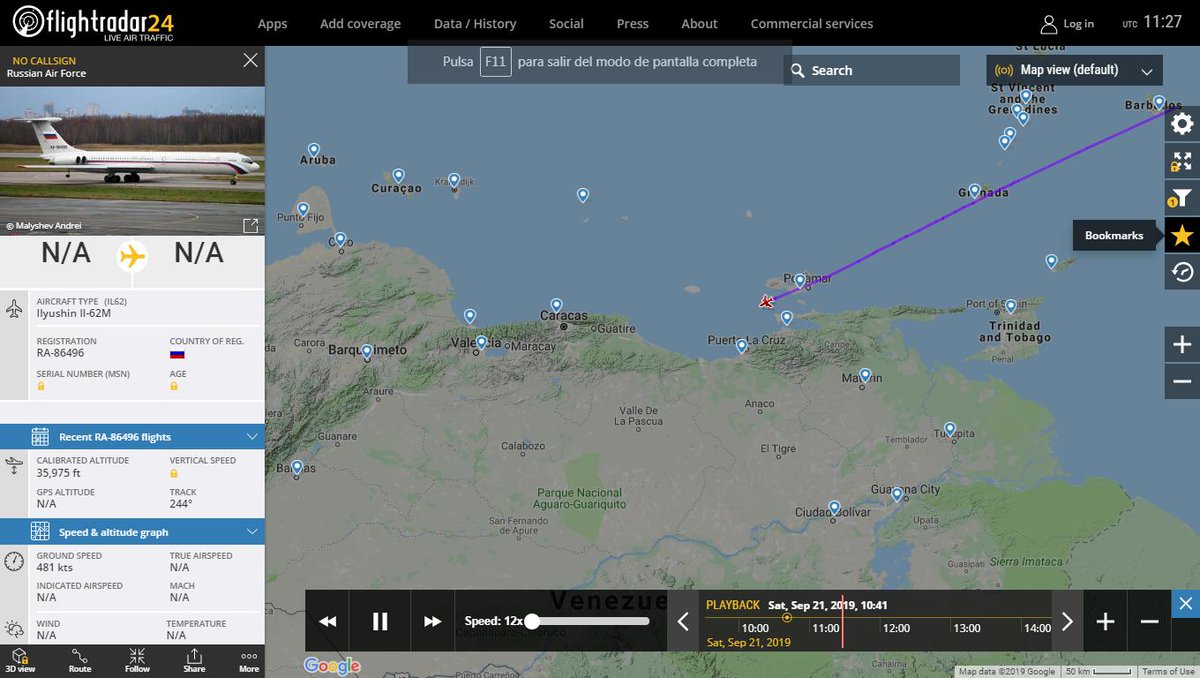Pause the playback
The height and width of the screenshot is (678, 1200).
[380, 622]
